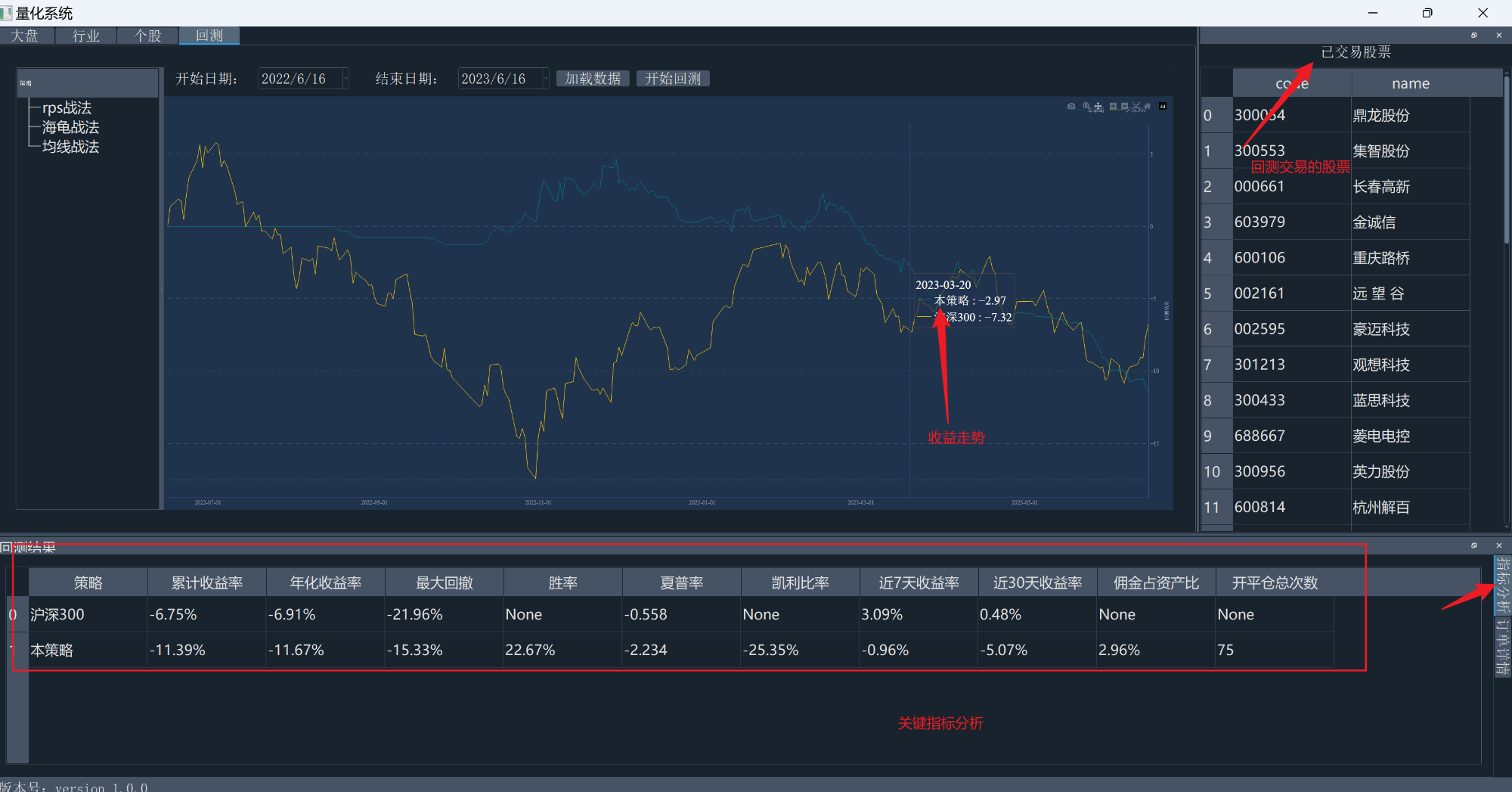1512x792 pixels.
Task: Click the autoscale icon in the chart toolbar
Action: [1136, 107]
